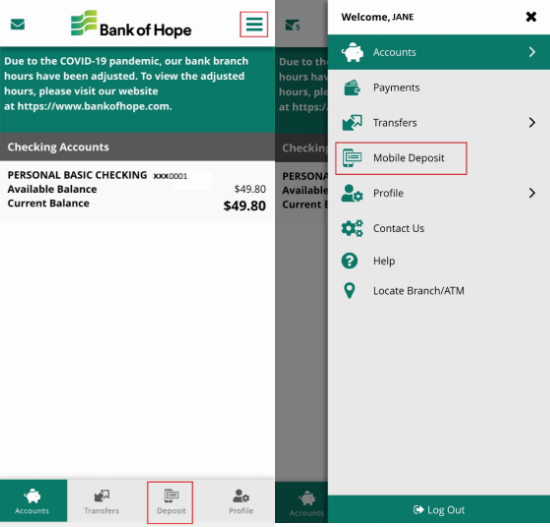Click the person-gear icon beside Profile in the menu

click(x=352, y=193)
